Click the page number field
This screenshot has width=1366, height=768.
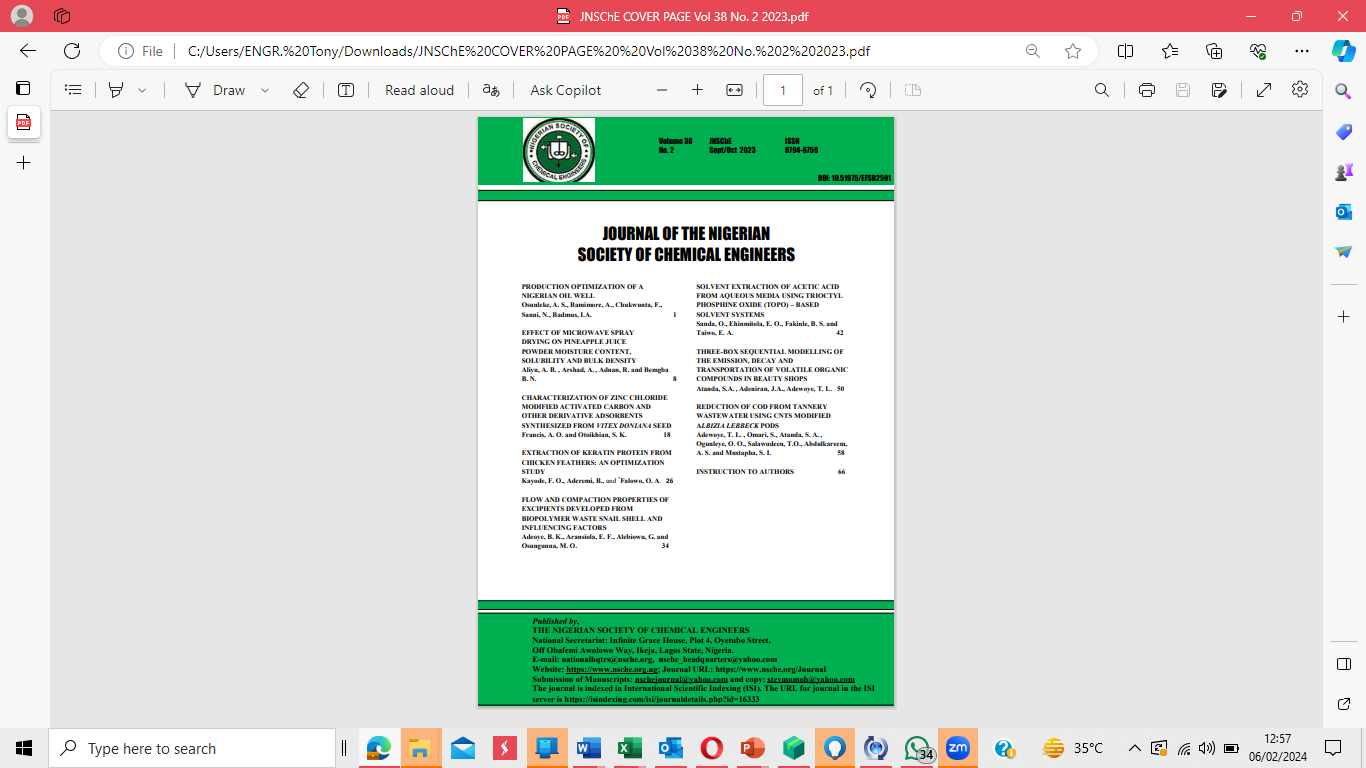[x=783, y=90]
